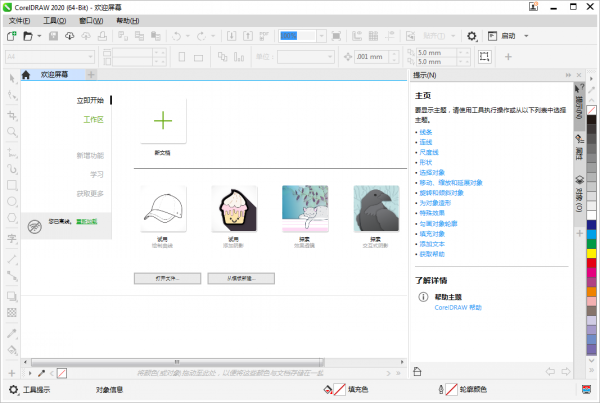Open the workspace launch dropdown arrow
The image size is (600, 403).
pos(526,36)
